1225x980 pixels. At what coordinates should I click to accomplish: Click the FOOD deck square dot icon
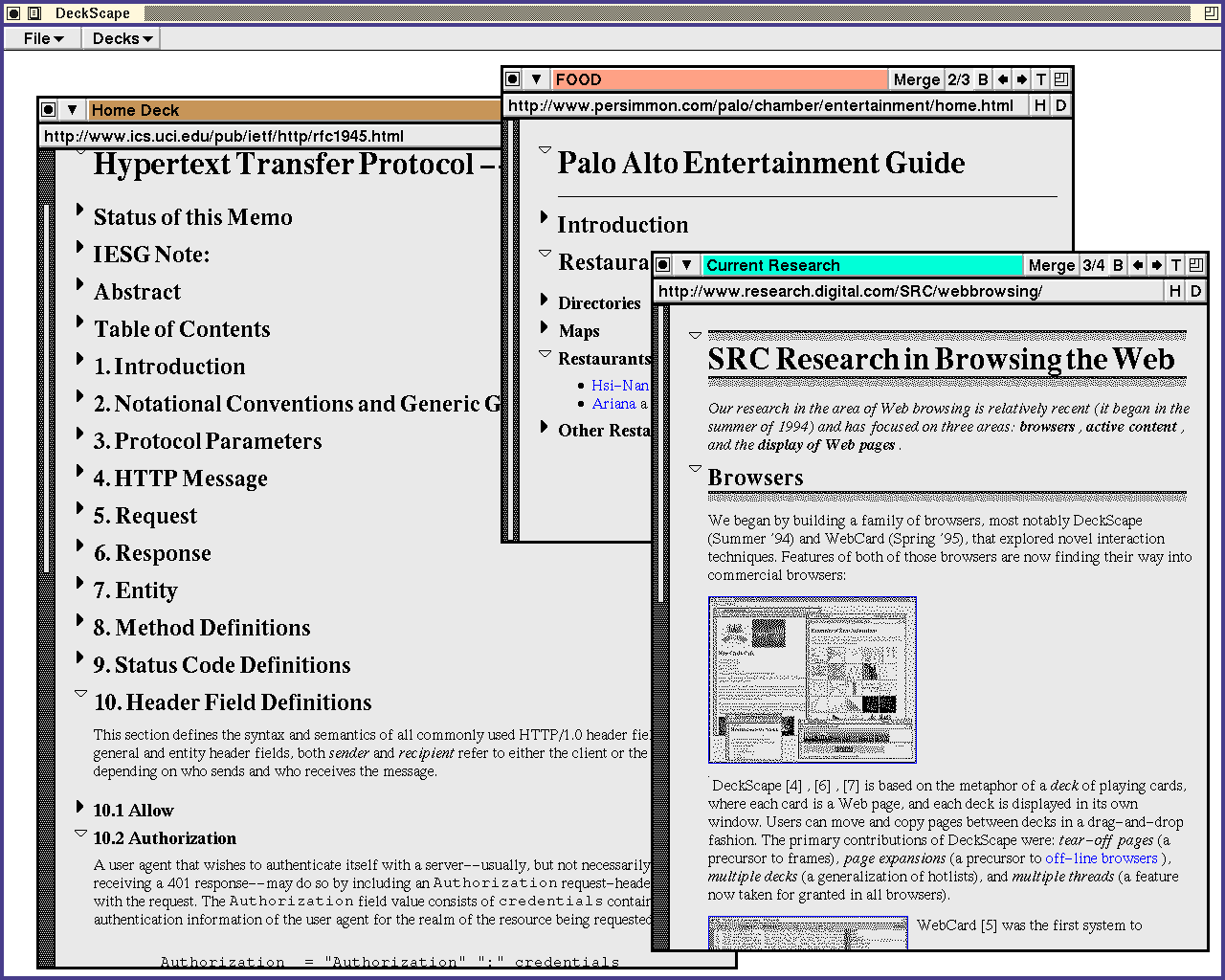point(513,79)
